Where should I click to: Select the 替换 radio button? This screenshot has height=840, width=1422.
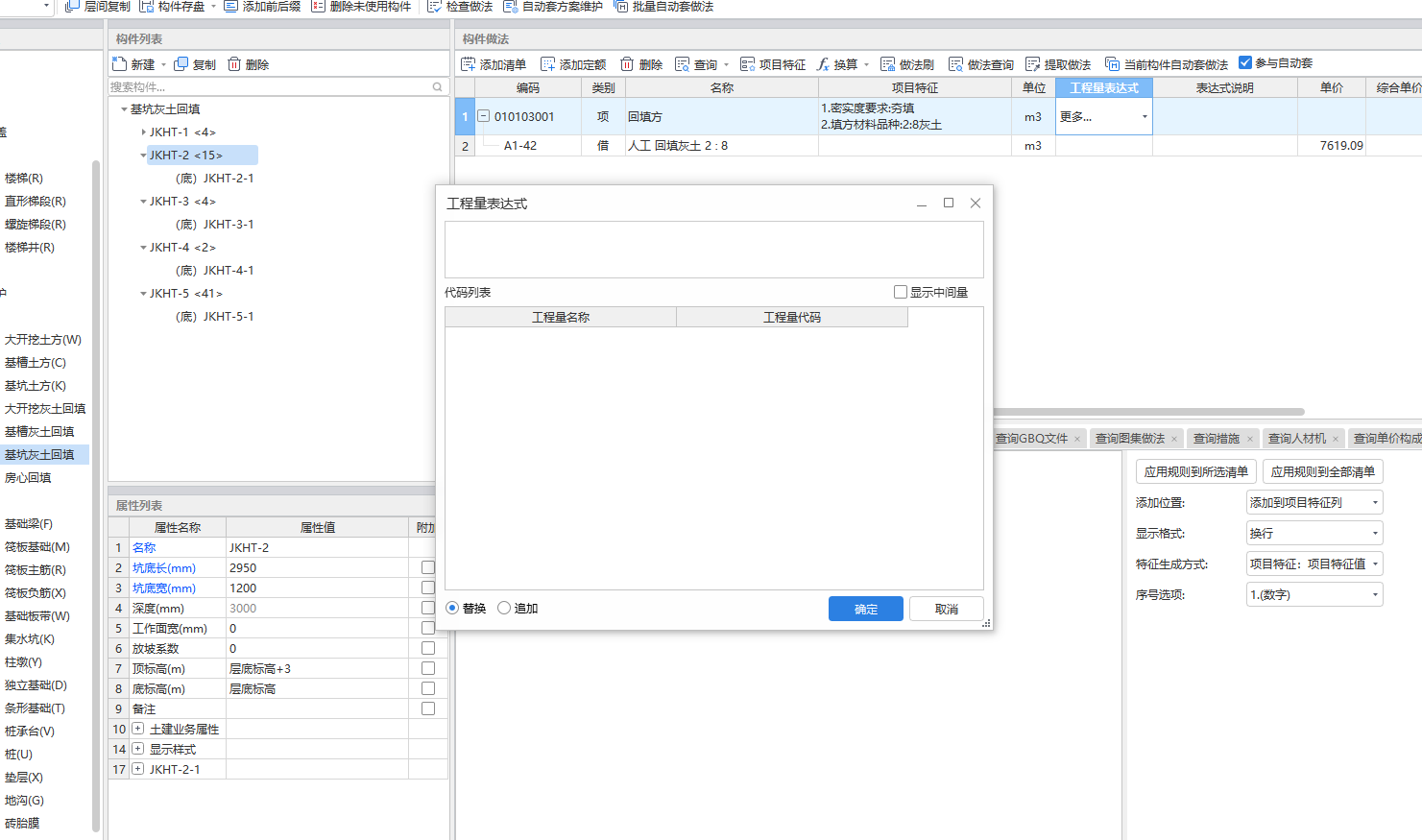pyautogui.click(x=452, y=608)
